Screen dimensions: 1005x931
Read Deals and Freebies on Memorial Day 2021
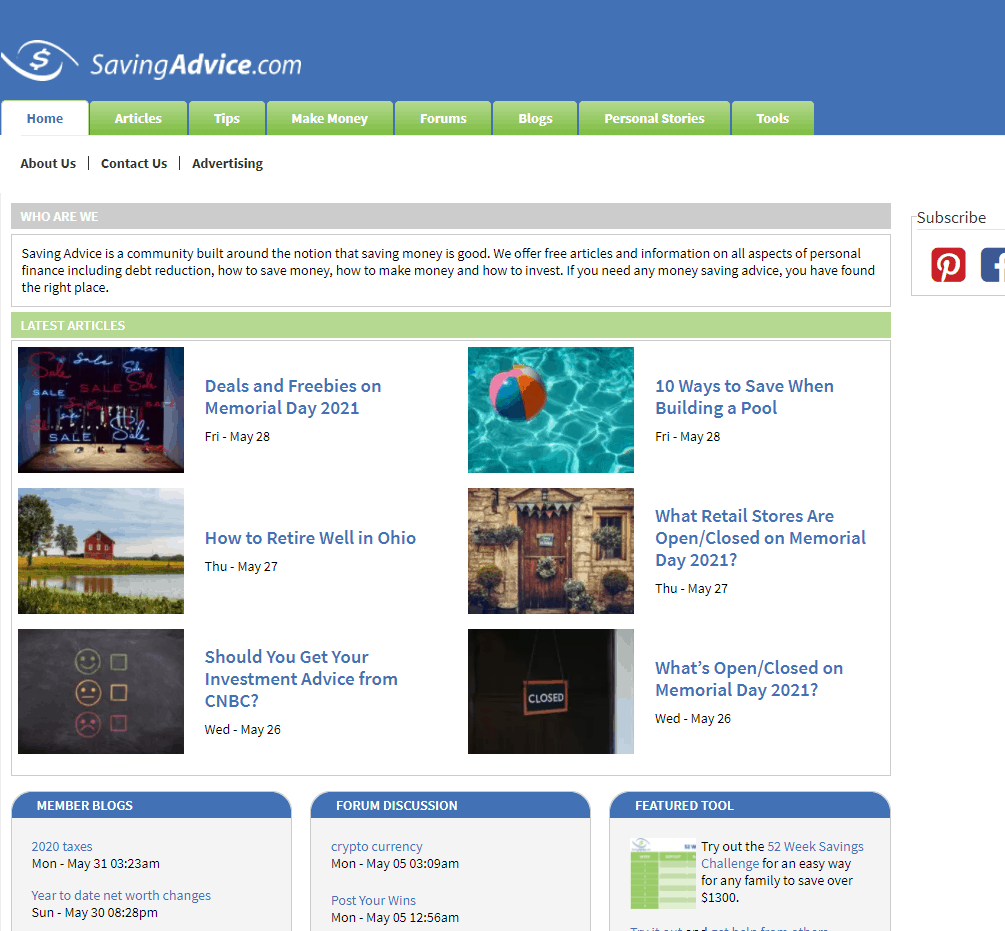293,397
